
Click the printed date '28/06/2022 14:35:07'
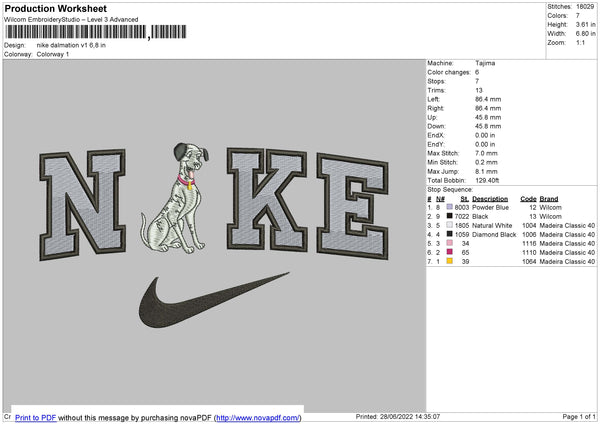click(x=410, y=416)
